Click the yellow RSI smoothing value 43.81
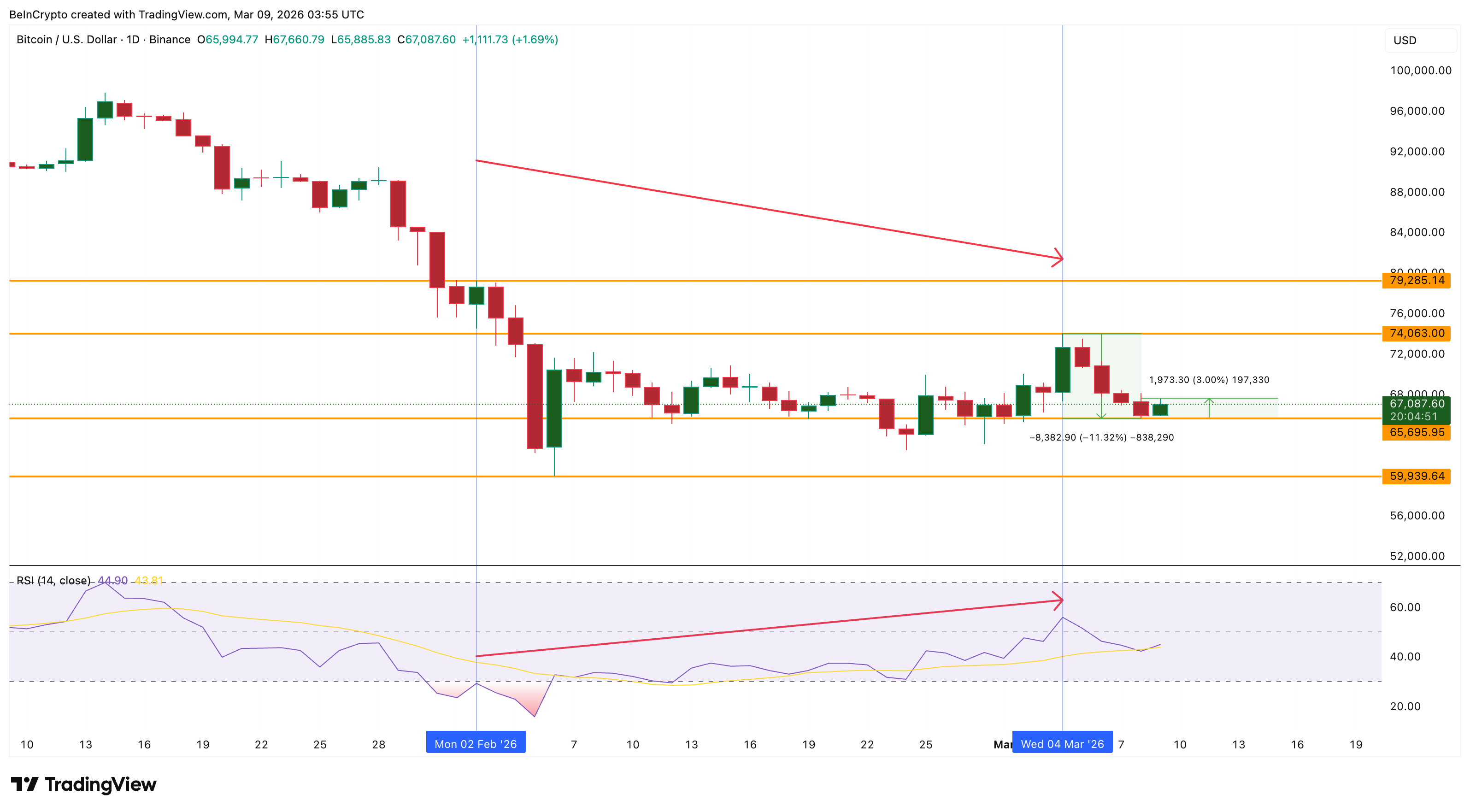 pos(149,580)
